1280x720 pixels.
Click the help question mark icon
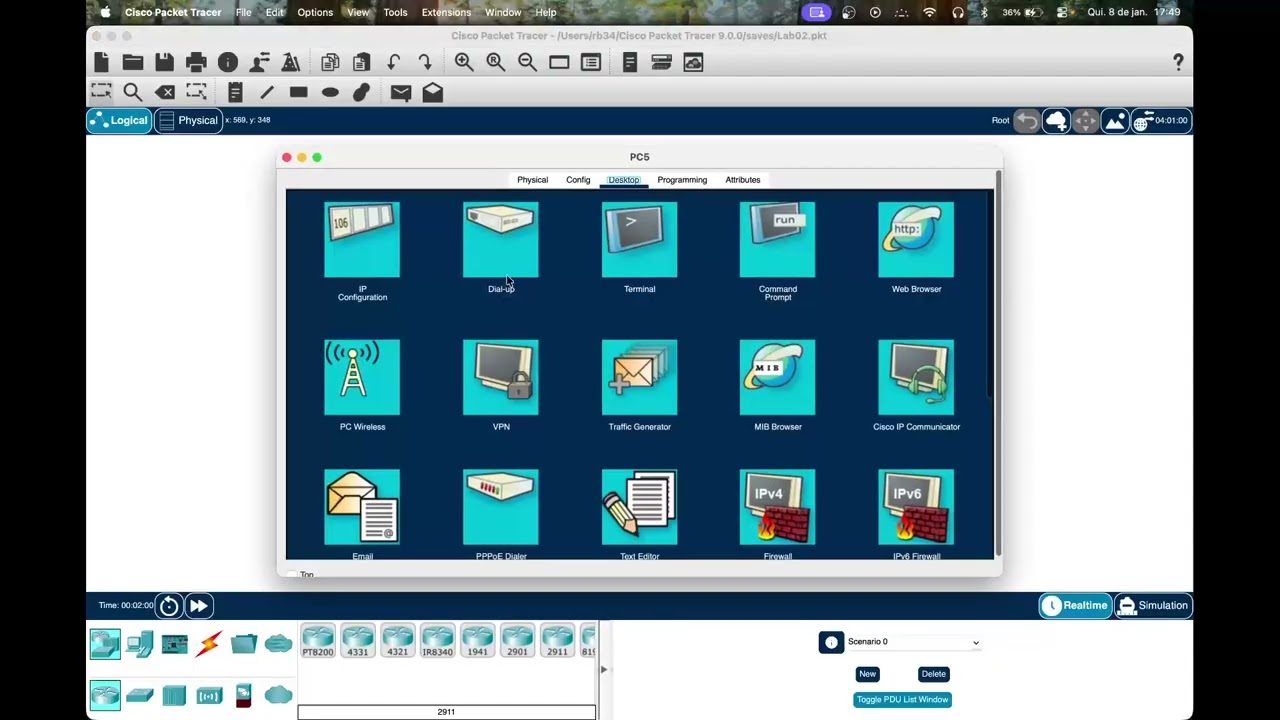(1178, 62)
